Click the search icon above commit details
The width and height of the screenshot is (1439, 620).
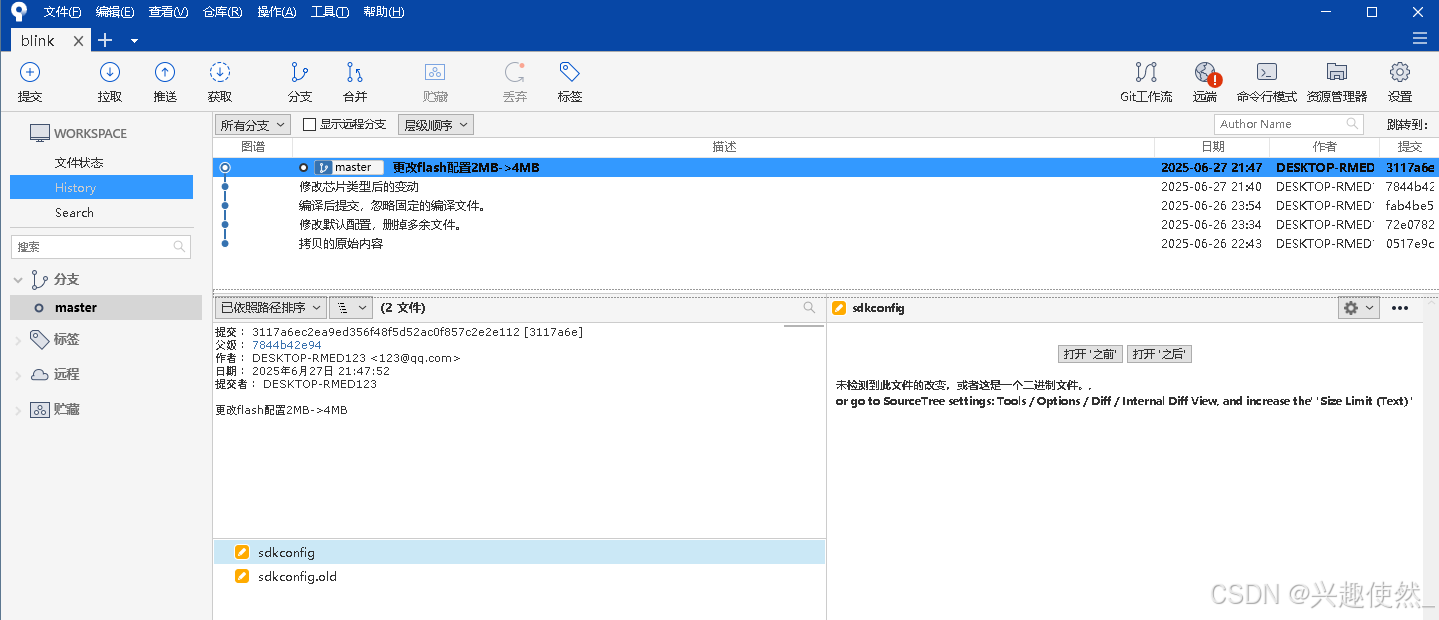[x=809, y=308]
